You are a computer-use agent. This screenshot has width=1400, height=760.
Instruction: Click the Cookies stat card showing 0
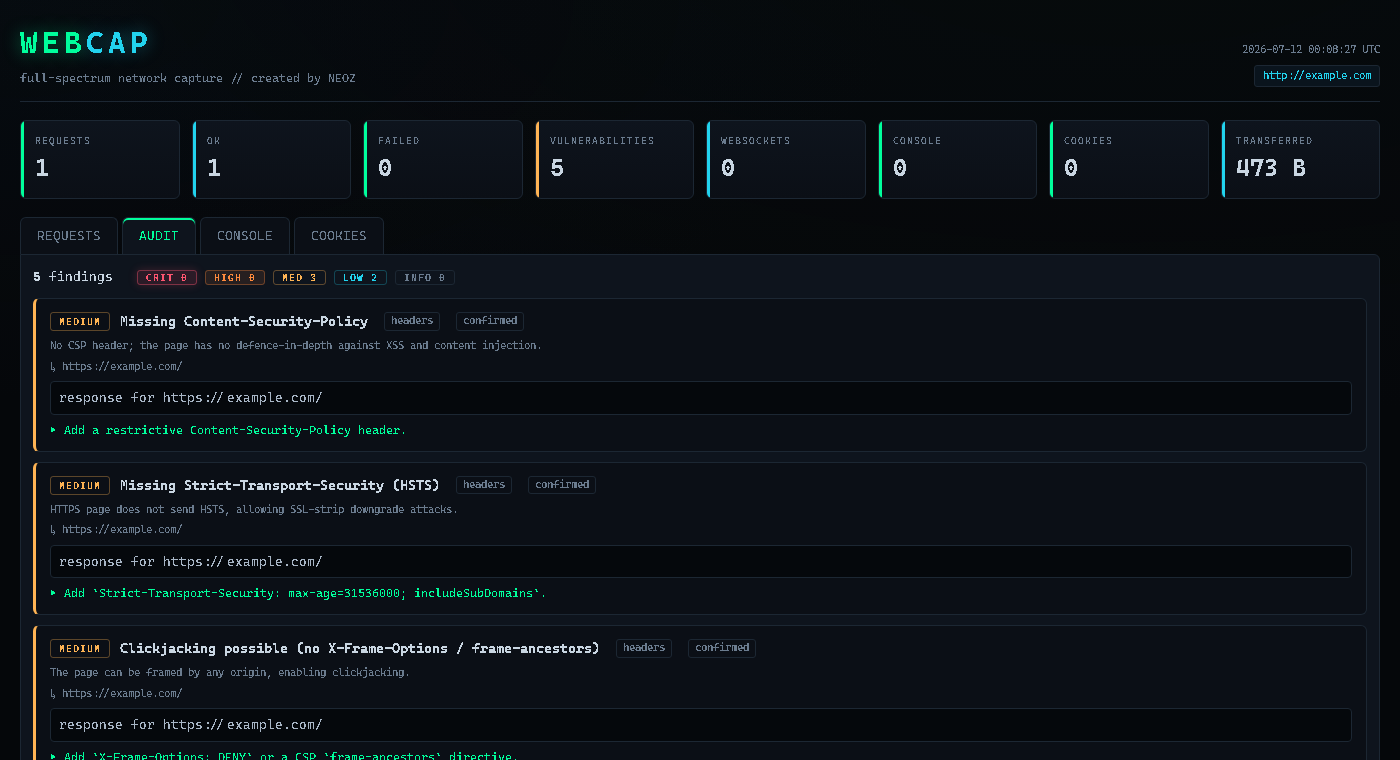[1129, 160]
